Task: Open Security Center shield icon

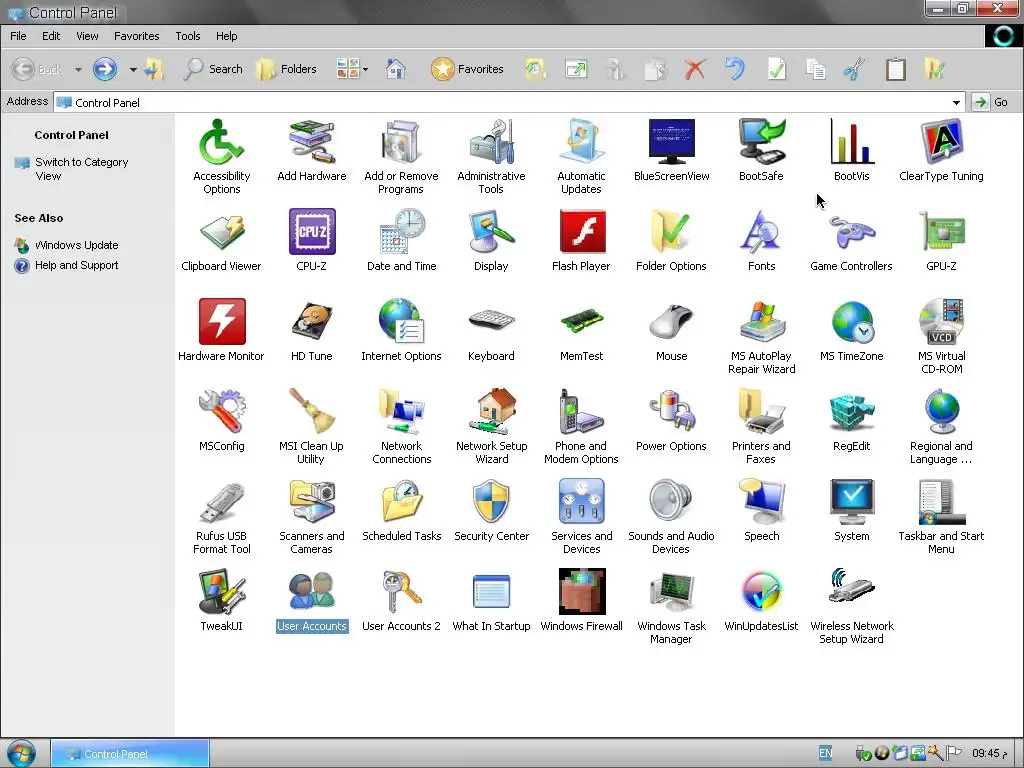Action: [491, 502]
